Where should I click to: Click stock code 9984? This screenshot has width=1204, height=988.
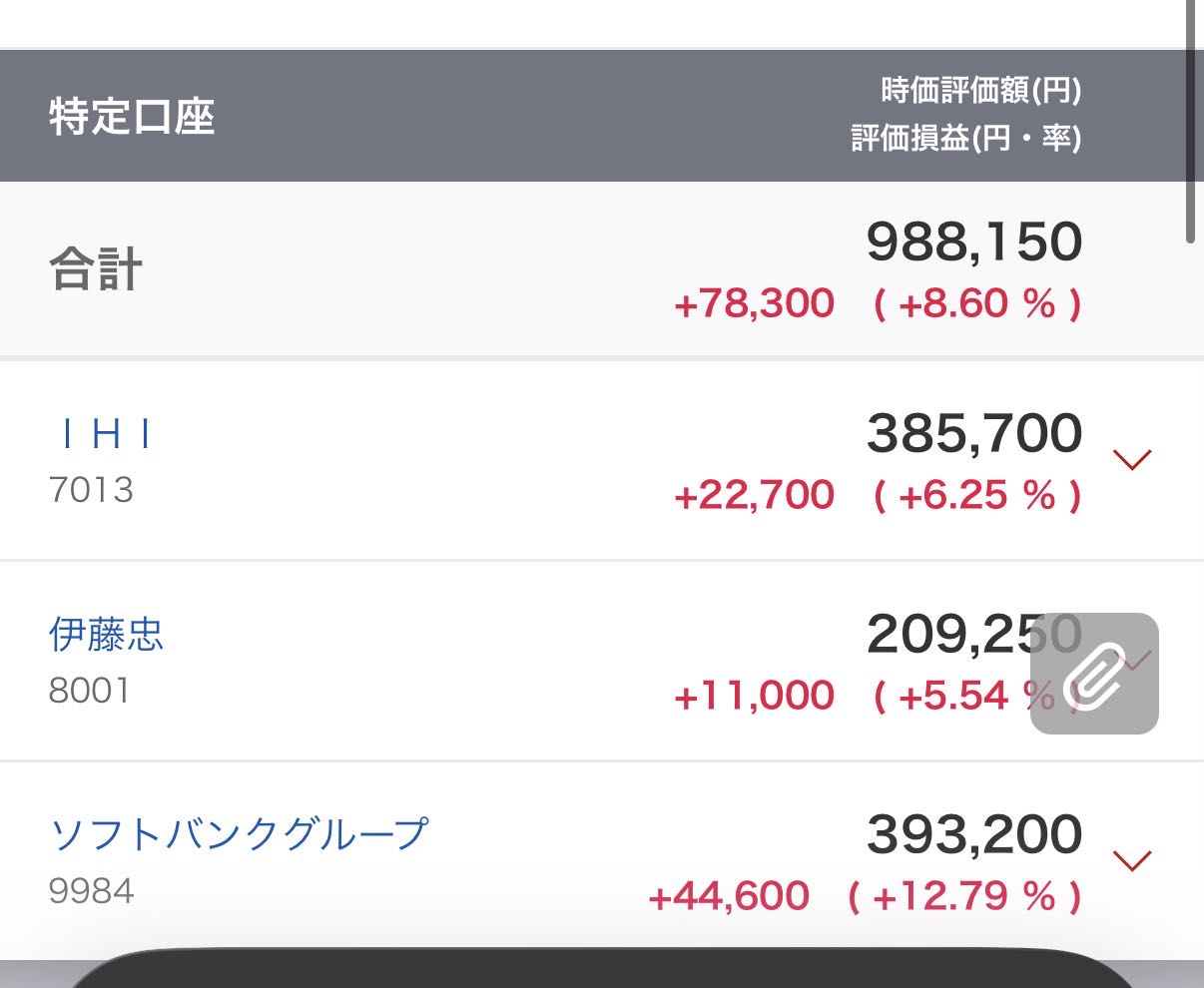pos(91,890)
